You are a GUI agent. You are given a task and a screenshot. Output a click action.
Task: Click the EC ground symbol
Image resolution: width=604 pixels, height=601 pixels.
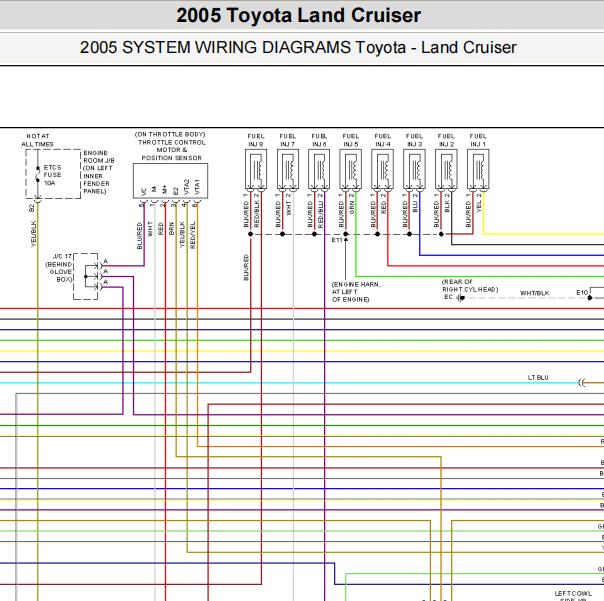(x=460, y=298)
